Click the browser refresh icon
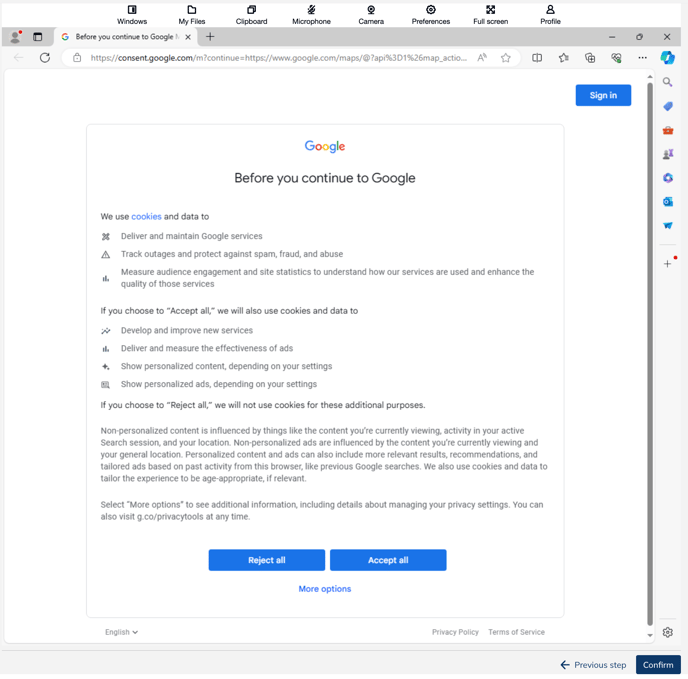Screen dimensions: 688x679 (x=45, y=58)
